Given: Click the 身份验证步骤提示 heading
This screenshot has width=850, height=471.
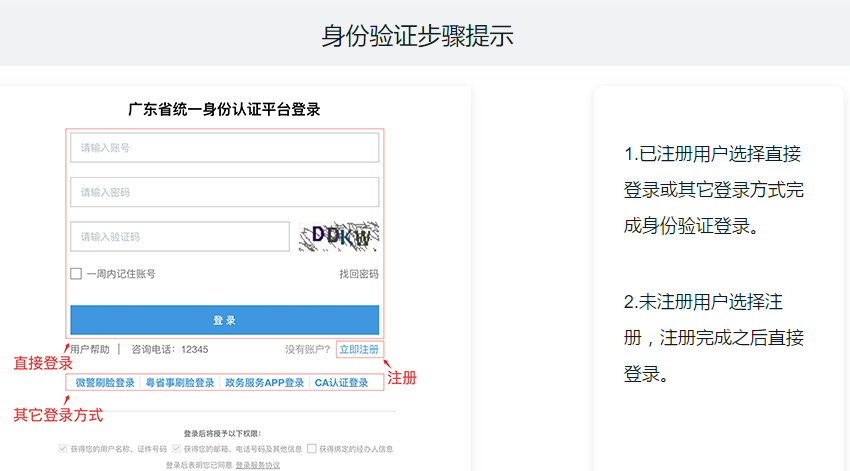Looking at the screenshot, I should point(417,36).
